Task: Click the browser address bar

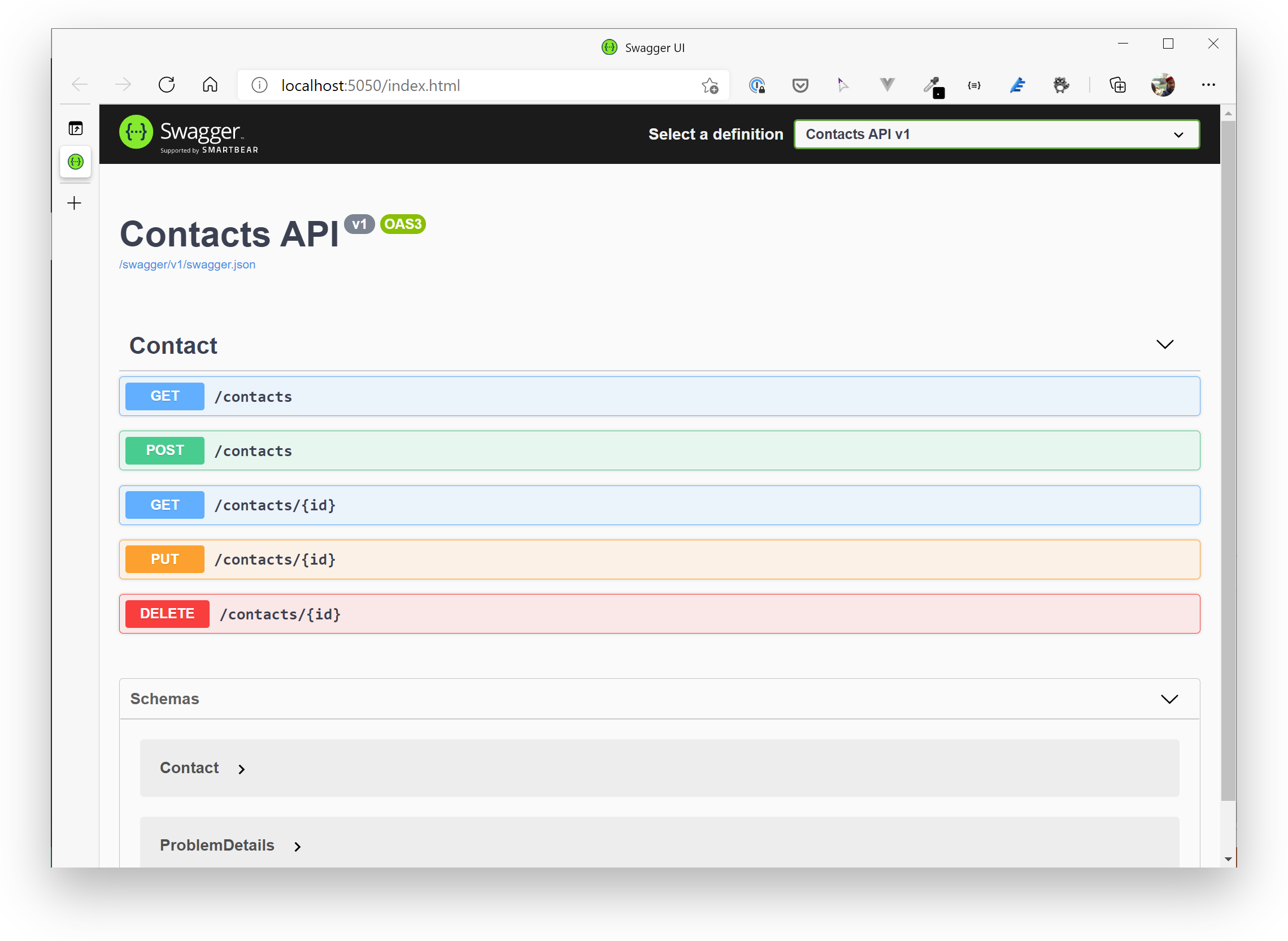Action: pyautogui.click(x=484, y=85)
